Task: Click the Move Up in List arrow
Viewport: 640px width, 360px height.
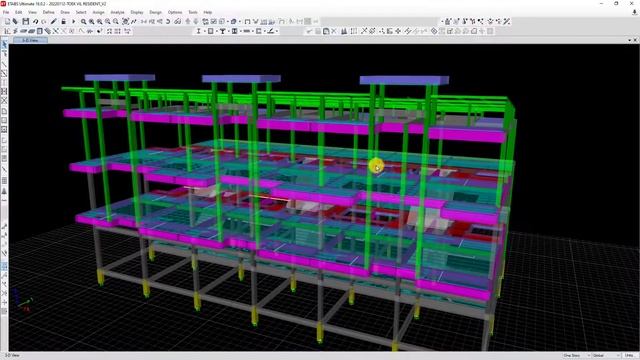Action: point(188,21)
